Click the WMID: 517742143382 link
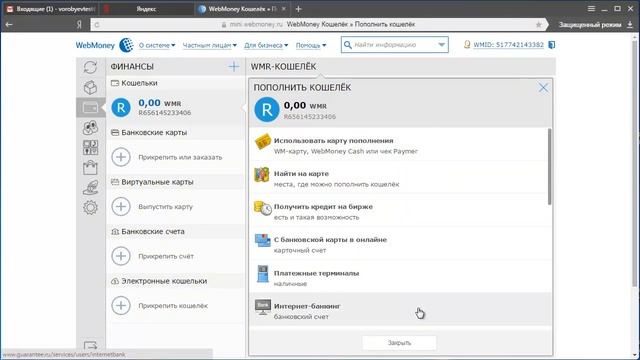The width and height of the screenshot is (640, 360). click(508, 45)
